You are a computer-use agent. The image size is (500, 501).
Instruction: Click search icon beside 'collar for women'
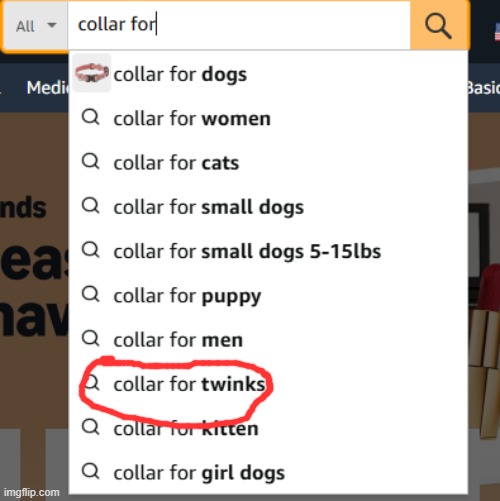(91, 117)
